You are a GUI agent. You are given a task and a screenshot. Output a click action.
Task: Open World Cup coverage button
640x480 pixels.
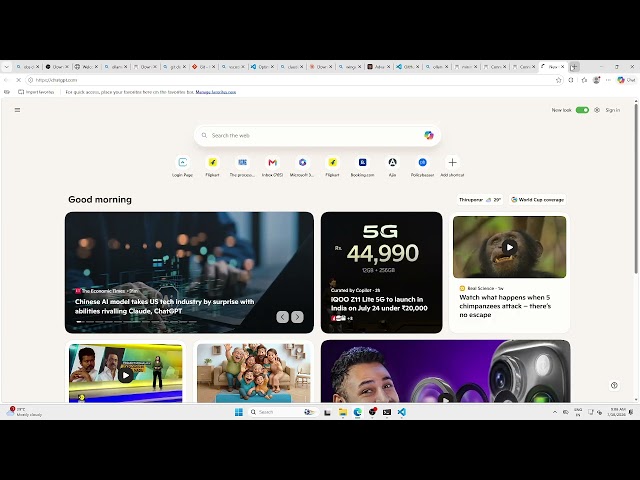538,200
